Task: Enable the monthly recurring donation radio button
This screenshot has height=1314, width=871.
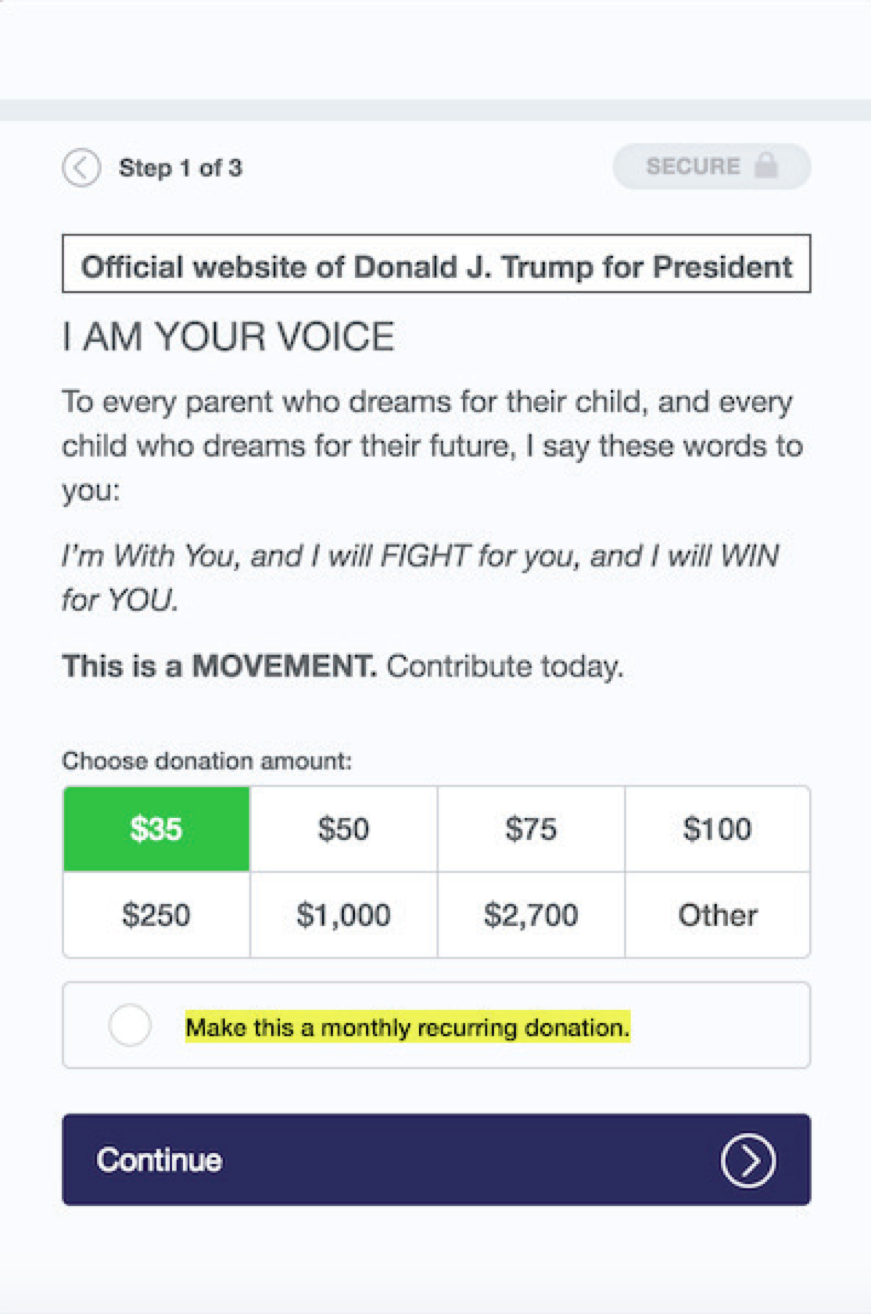Action: (x=130, y=1026)
